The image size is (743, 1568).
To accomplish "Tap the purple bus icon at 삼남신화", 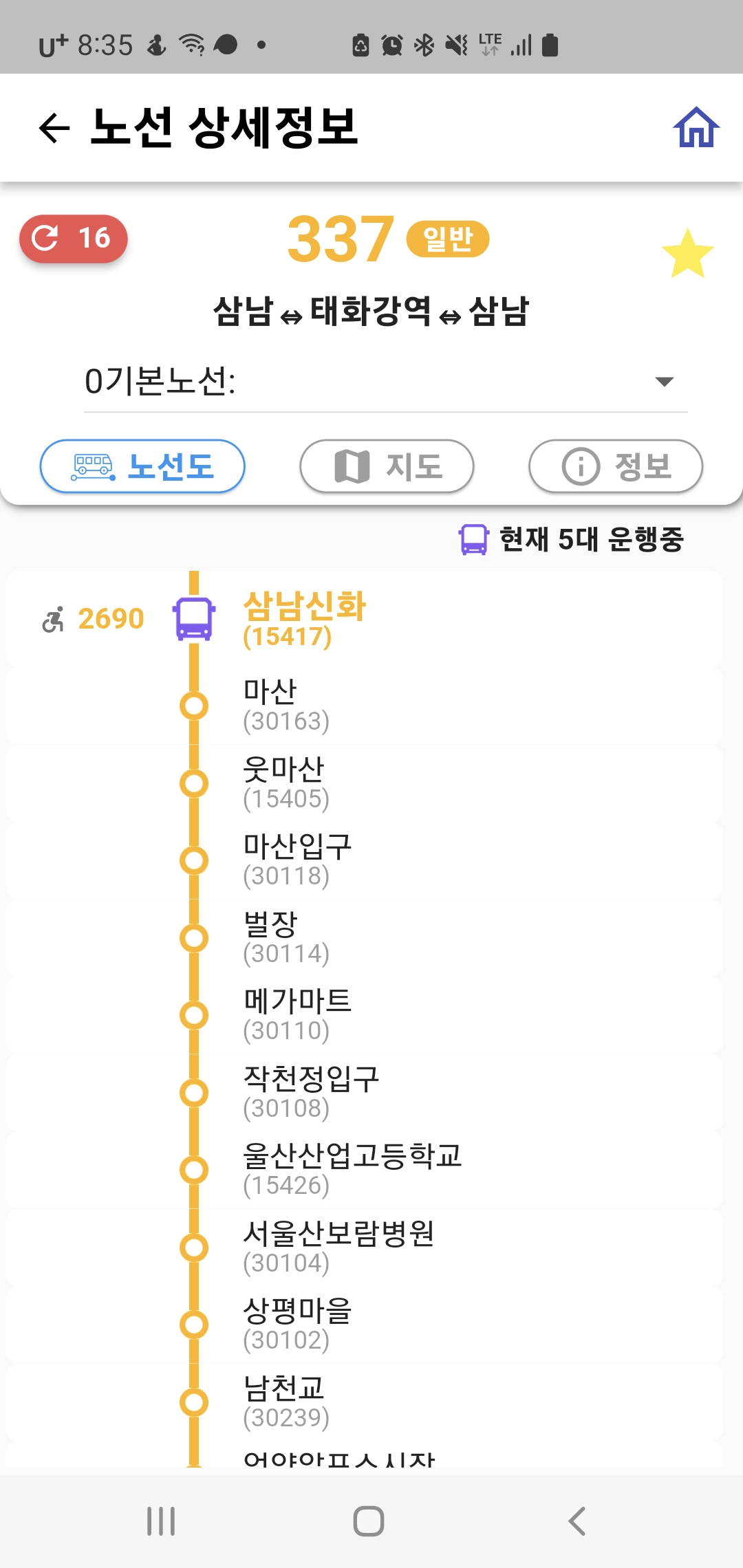I will (194, 618).
